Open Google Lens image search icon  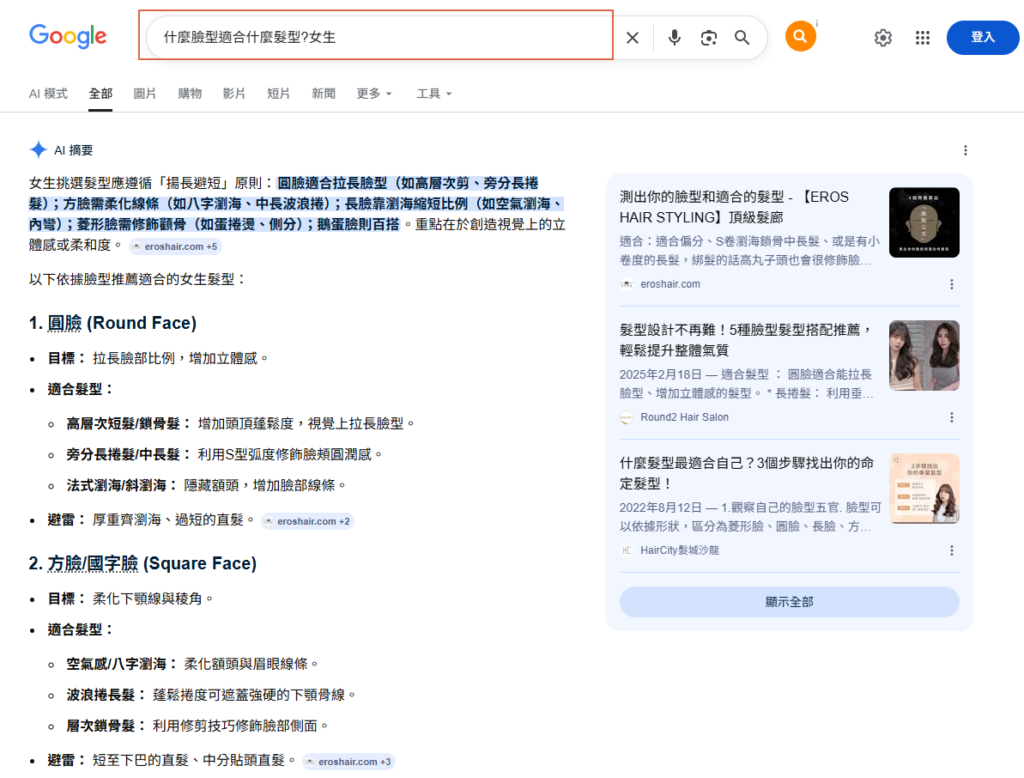coord(709,38)
